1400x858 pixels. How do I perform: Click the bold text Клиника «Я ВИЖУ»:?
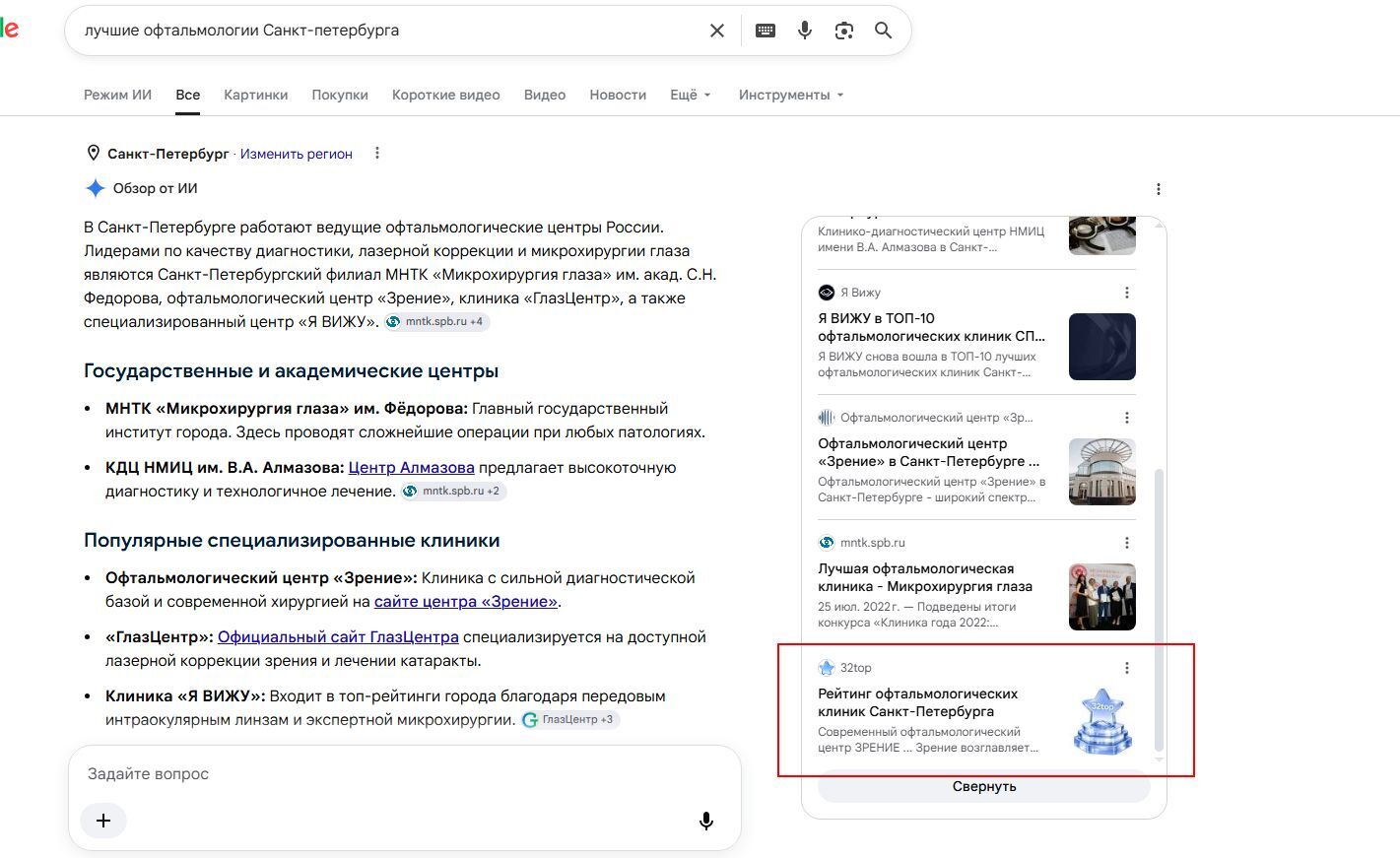[185, 696]
